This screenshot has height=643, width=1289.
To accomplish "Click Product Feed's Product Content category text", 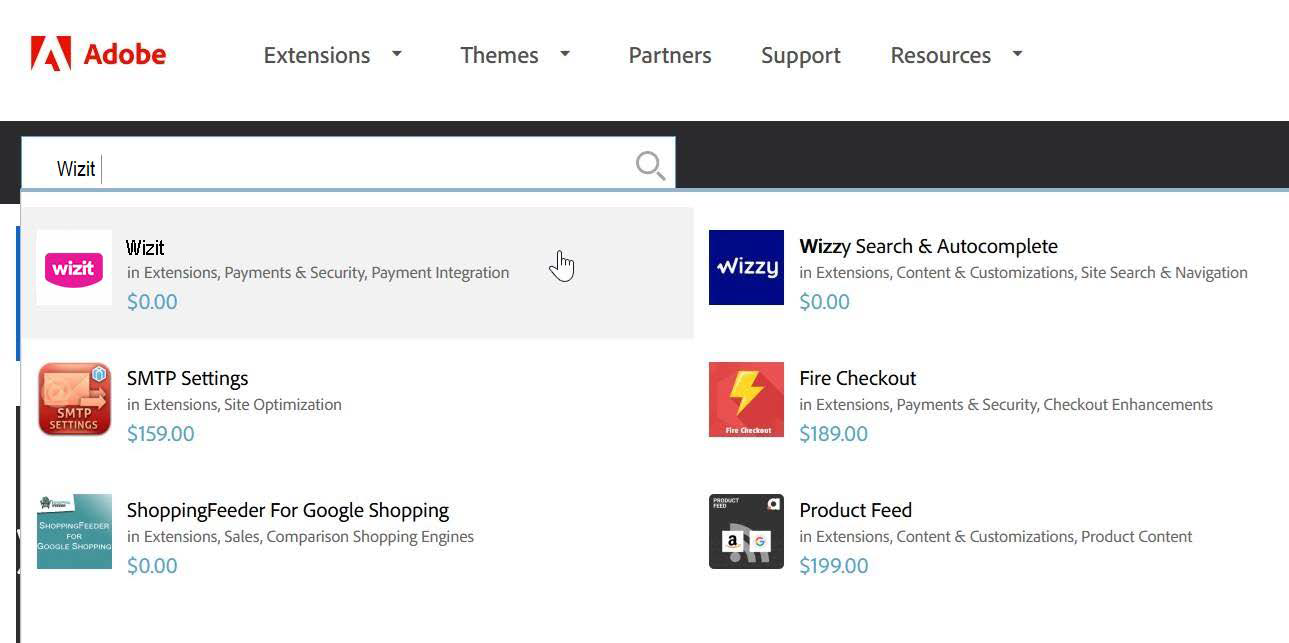I will click(x=1137, y=536).
